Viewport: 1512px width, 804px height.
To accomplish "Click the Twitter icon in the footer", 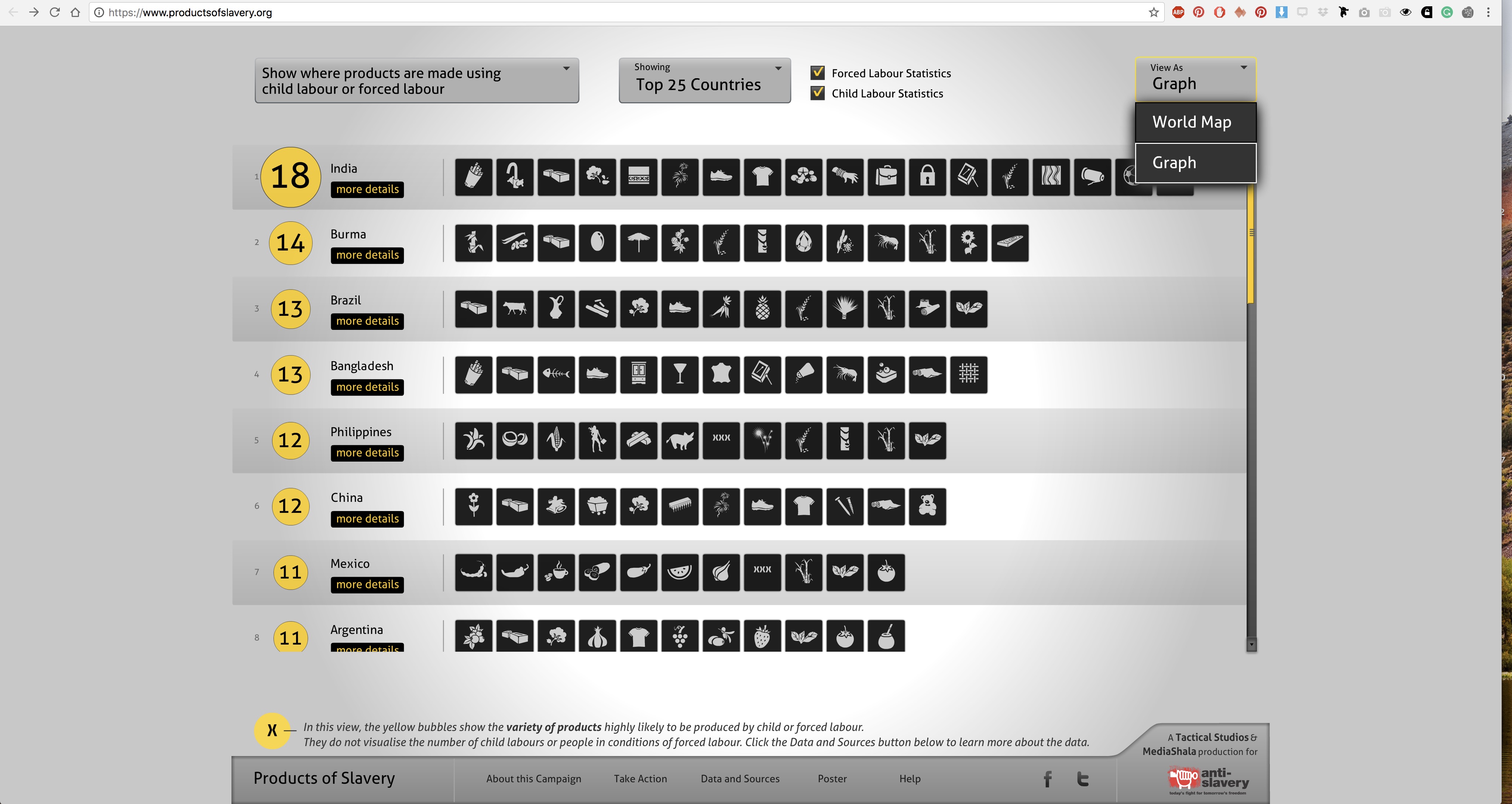I will tap(1083, 779).
